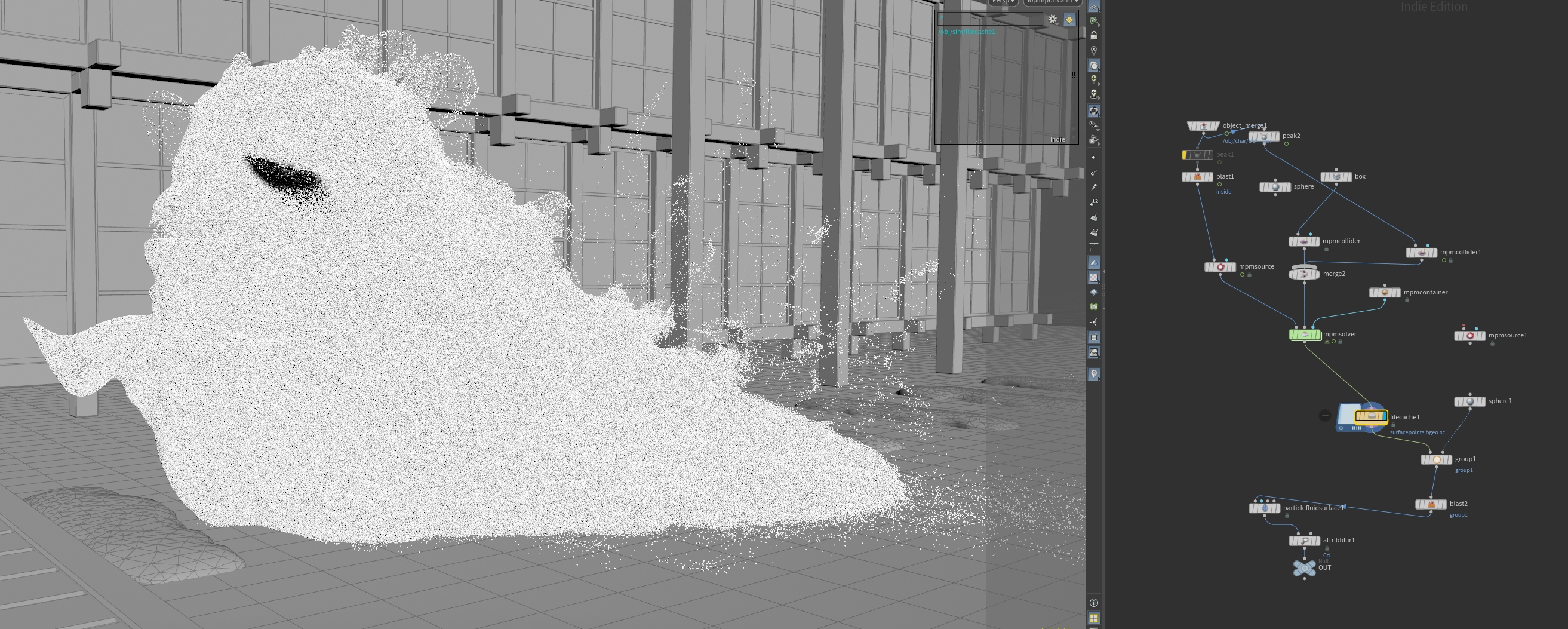Click the sphere1 node label
The width and height of the screenshot is (1568, 629).
[x=1501, y=401]
